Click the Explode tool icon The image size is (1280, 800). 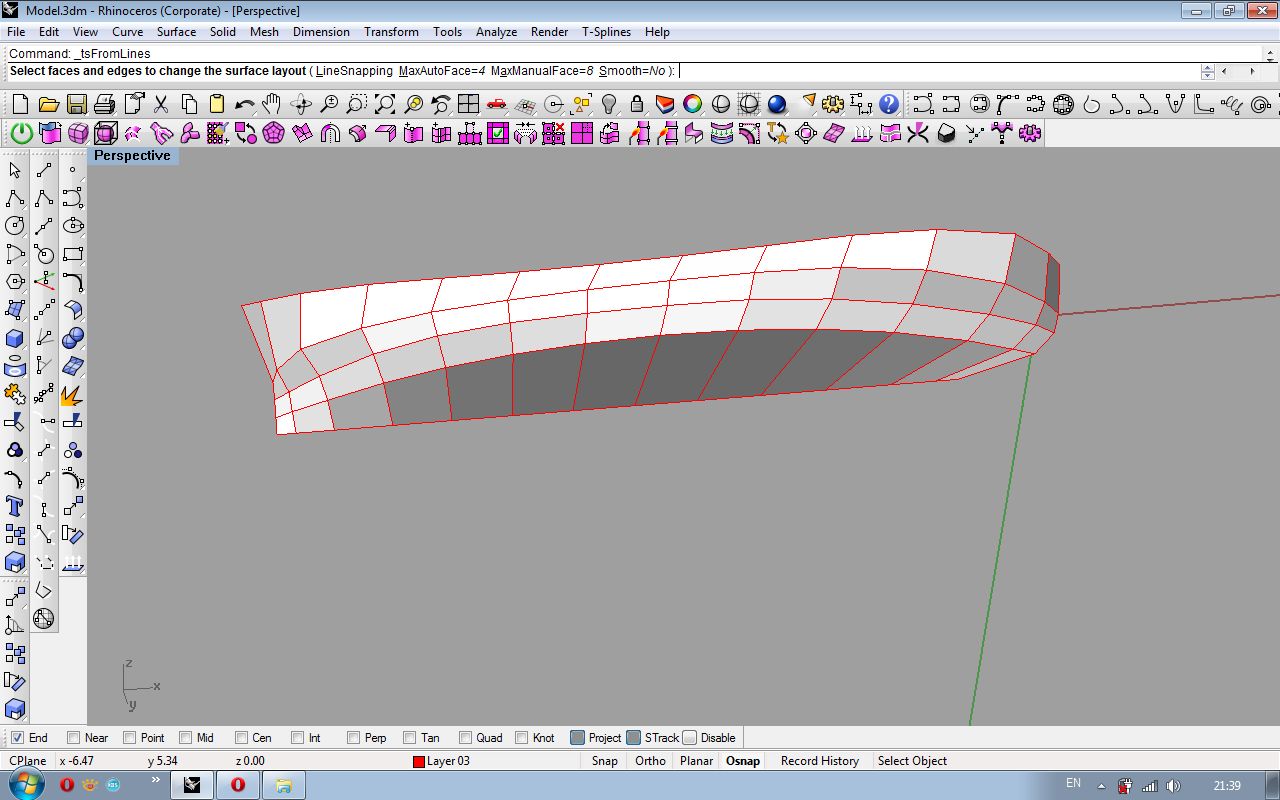pyautogui.click(x=71, y=395)
